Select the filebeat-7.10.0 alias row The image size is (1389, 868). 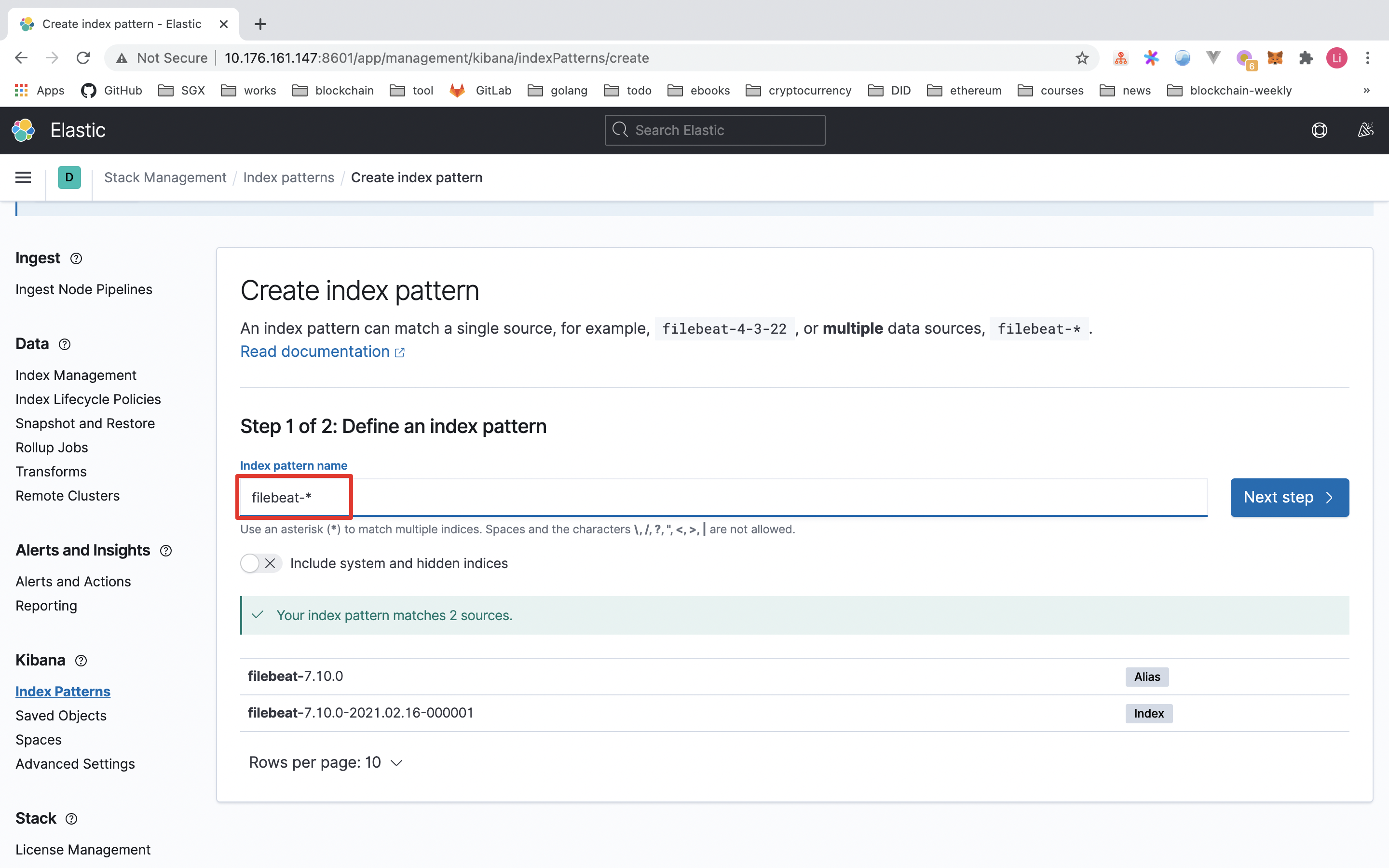[x=794, y=676]
